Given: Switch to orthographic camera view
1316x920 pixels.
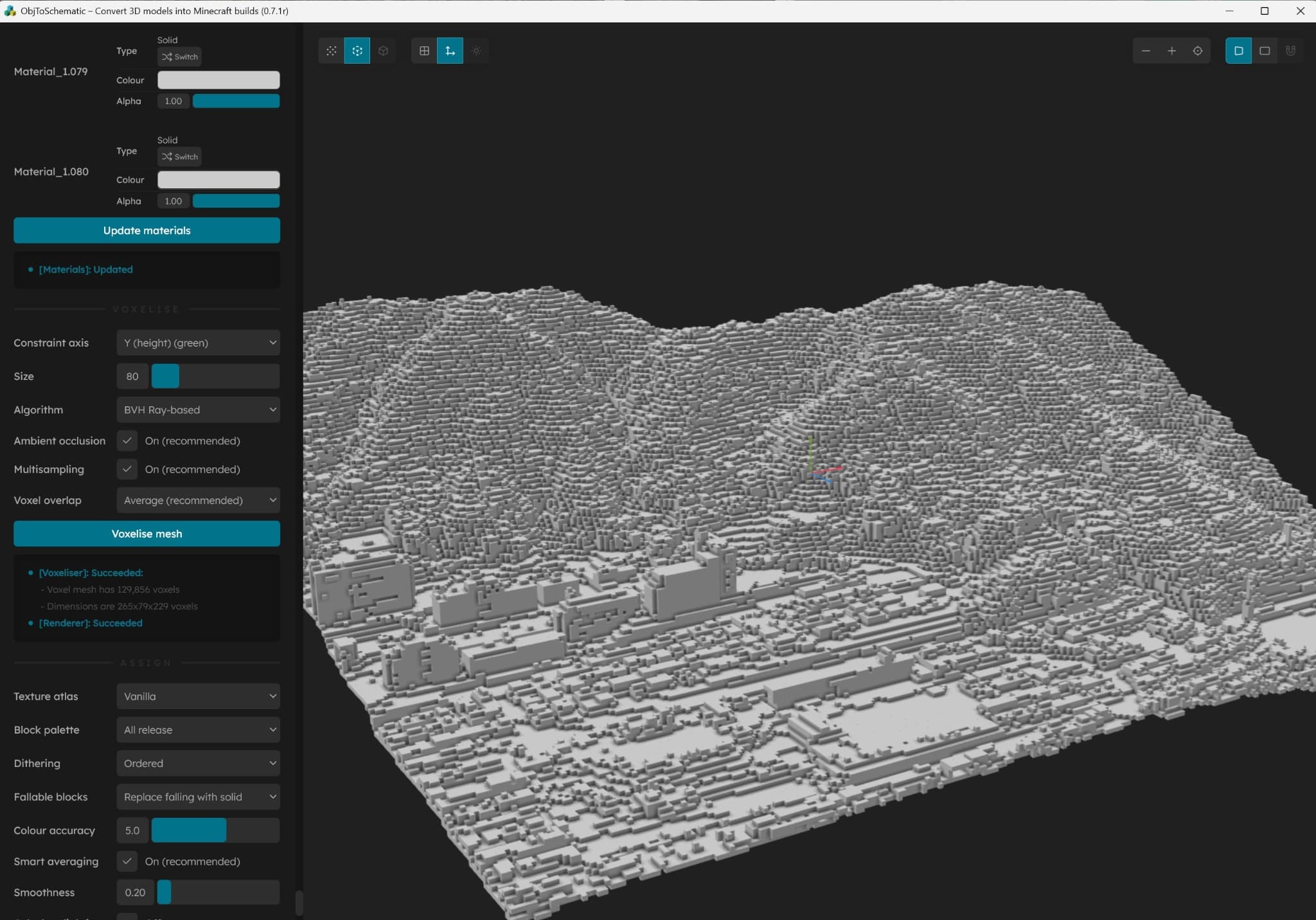Looking at the screenshot, I should [1265, 51].
